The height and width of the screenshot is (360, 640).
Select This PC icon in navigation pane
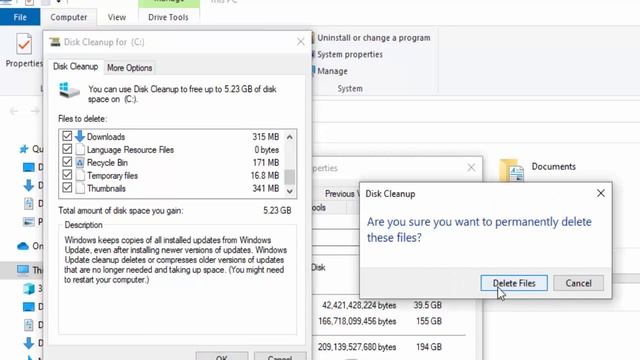[23, 270]
